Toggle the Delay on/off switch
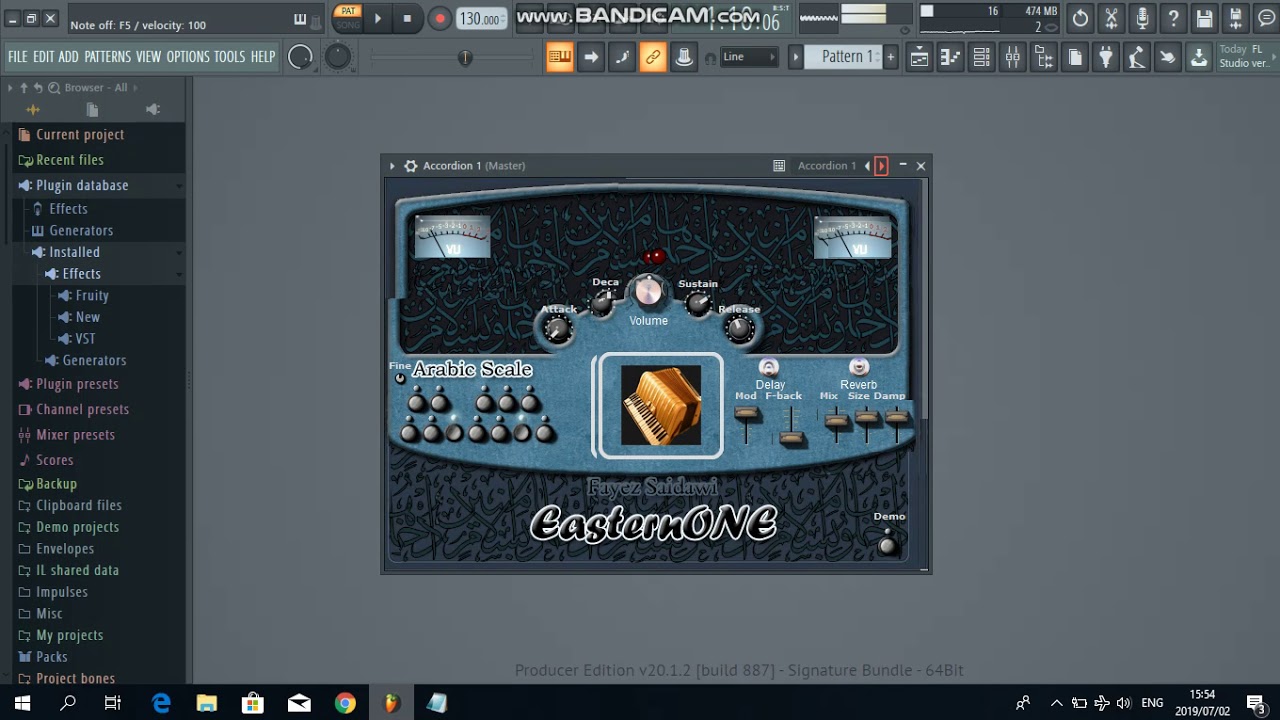The height and width of the screenshot is (720, 1280). (x=769, y=367)
